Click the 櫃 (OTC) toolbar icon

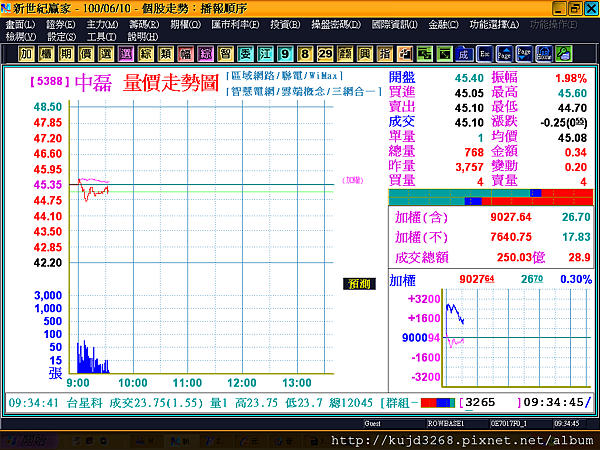coord(46,54)
